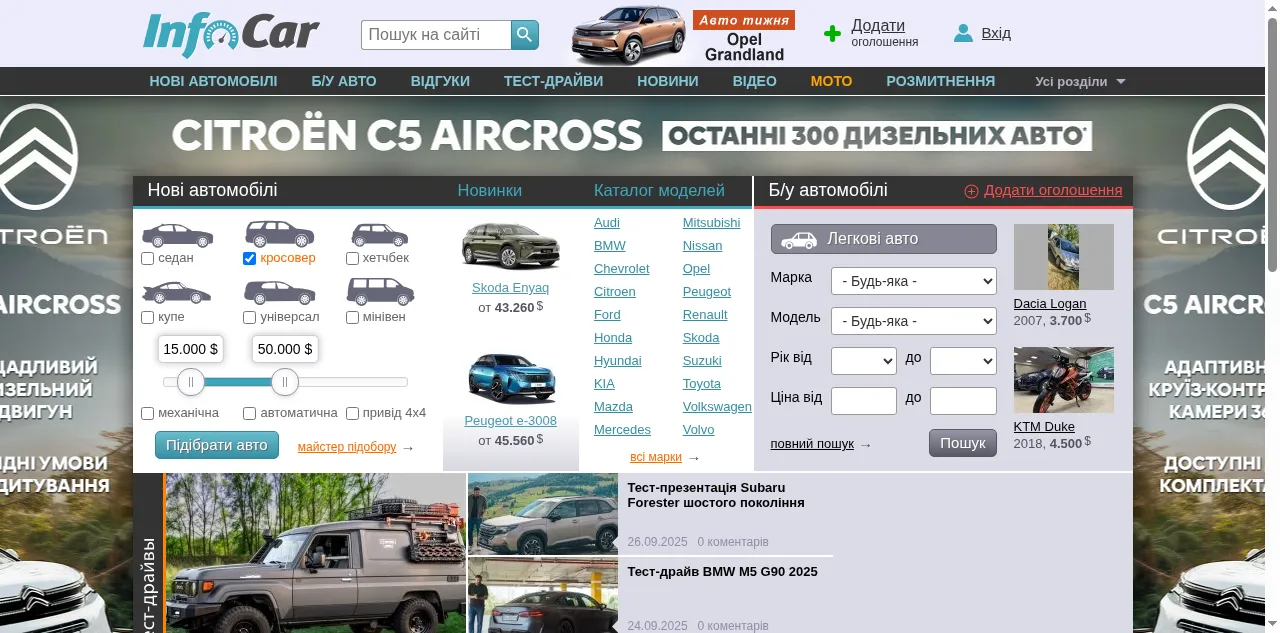Screen dimensions: 1280x633
Task: Open НОВІ АВТОМОБІЛІ menu item
Action: click(x=213, y=81)
